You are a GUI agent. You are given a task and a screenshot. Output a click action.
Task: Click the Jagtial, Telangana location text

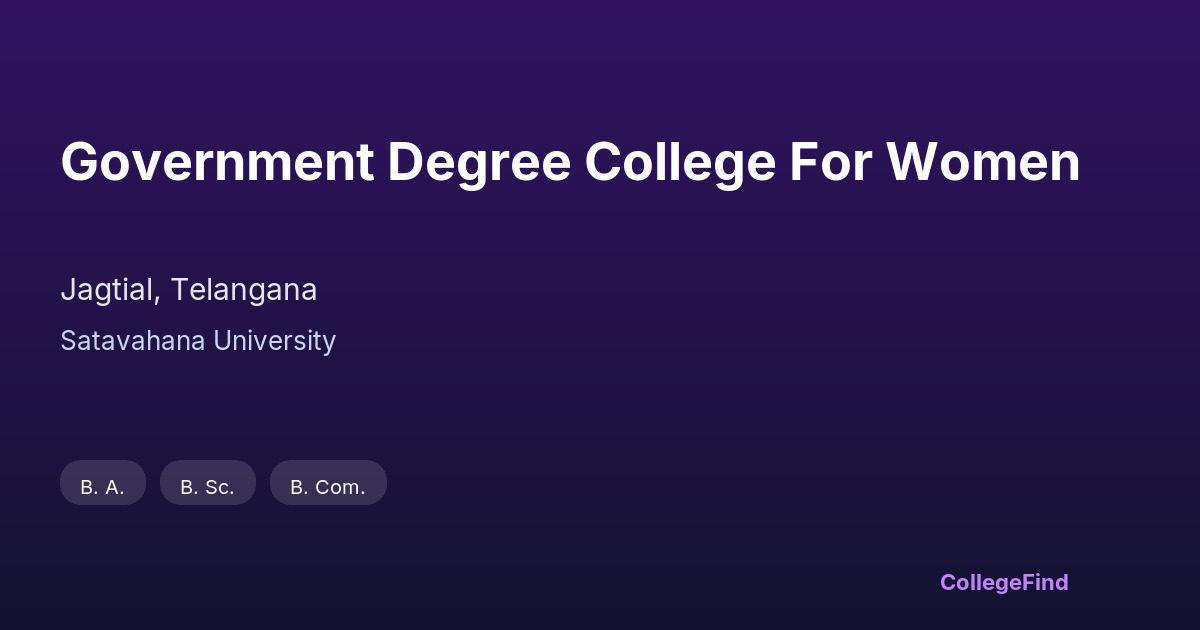click(188, 290)
